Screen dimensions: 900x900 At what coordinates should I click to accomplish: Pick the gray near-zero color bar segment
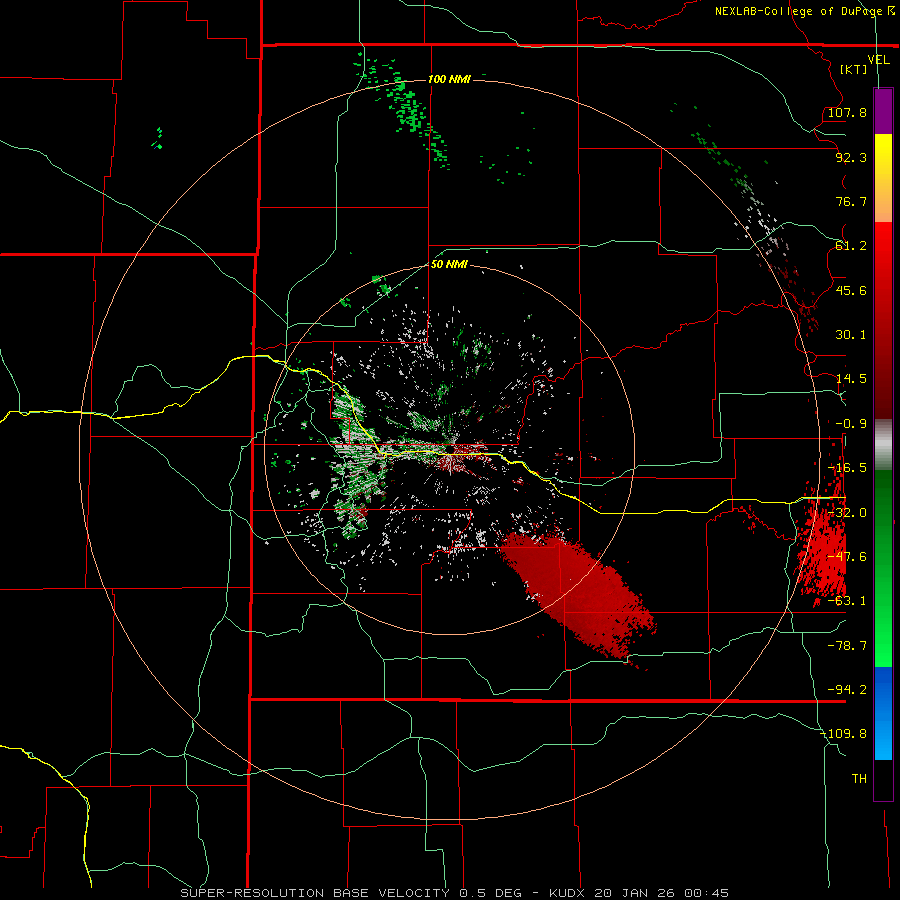pos(883,445)
